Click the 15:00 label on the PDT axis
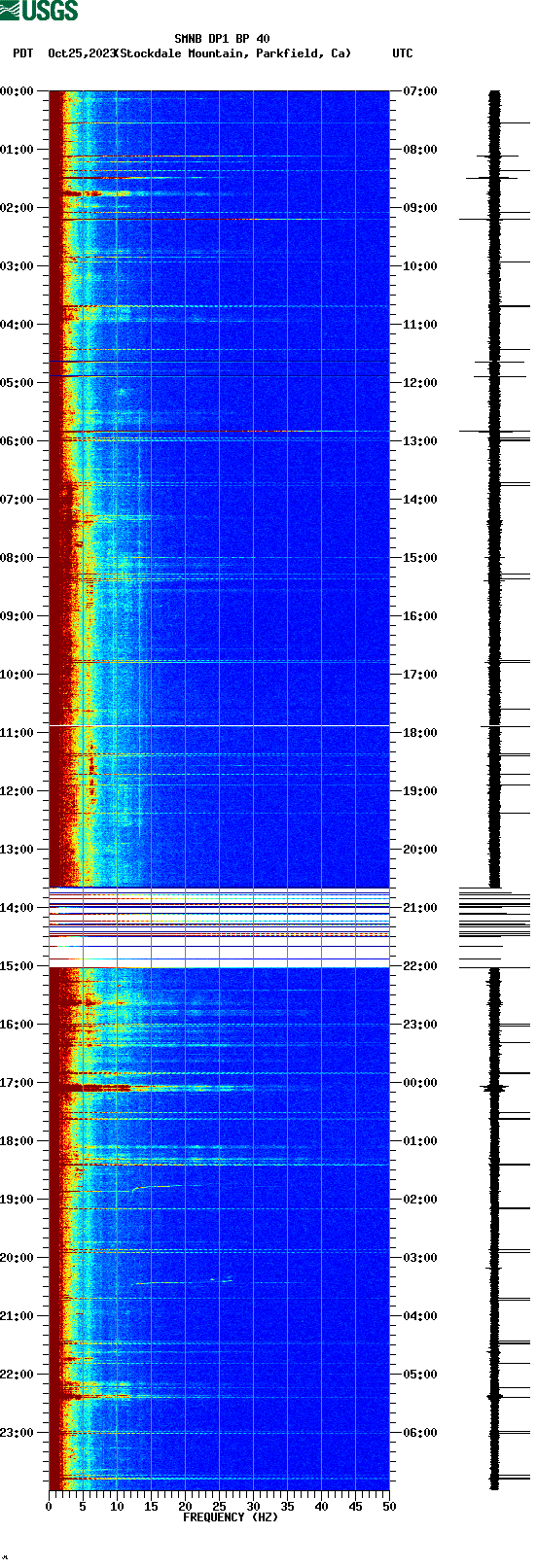 tap(18, 966)
